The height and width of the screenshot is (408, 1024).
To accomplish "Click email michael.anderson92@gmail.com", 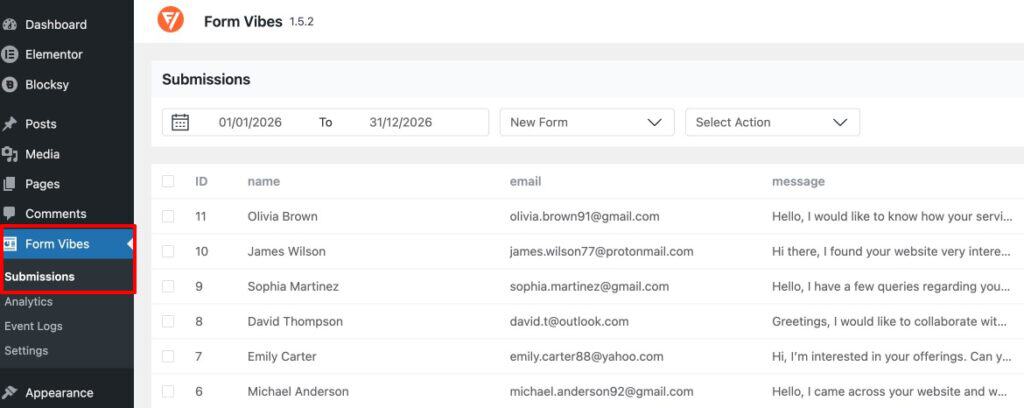I will (601, 392).
